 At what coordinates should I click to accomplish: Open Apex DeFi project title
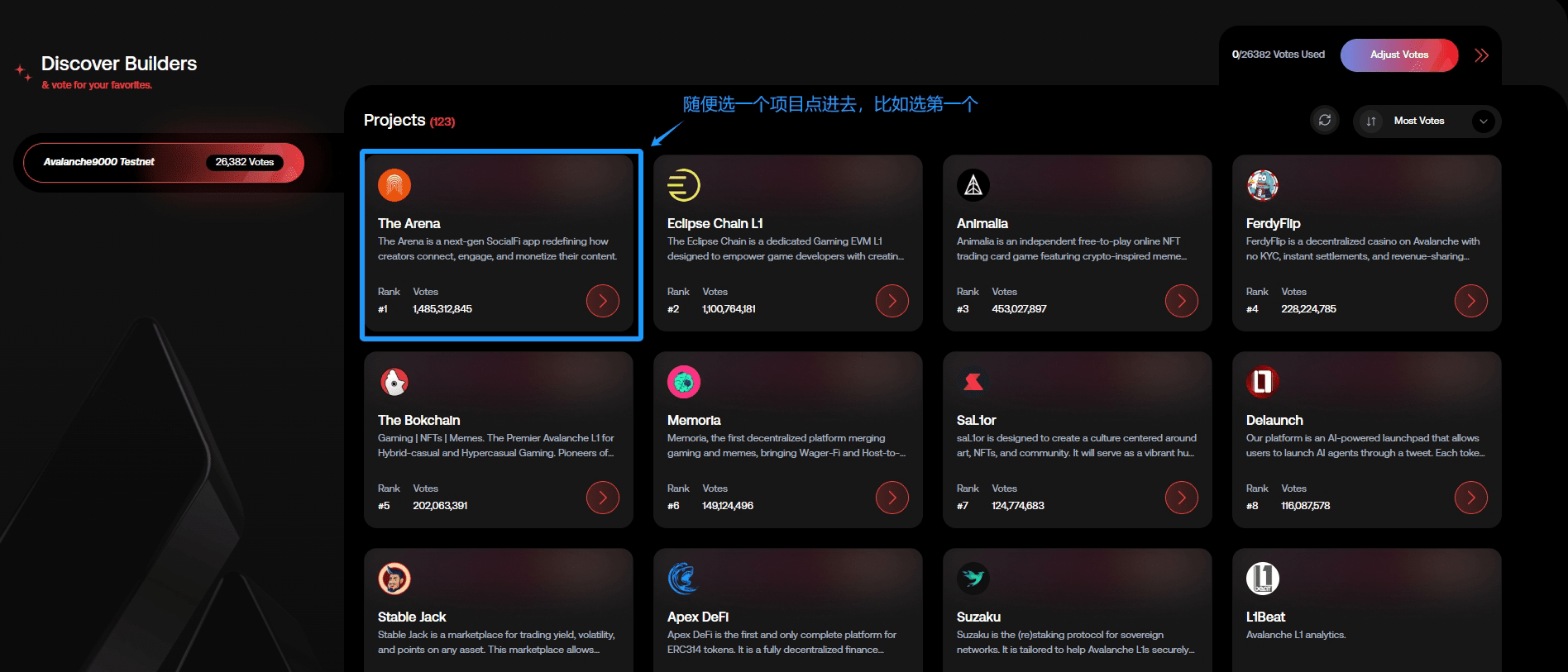(697, 617)
